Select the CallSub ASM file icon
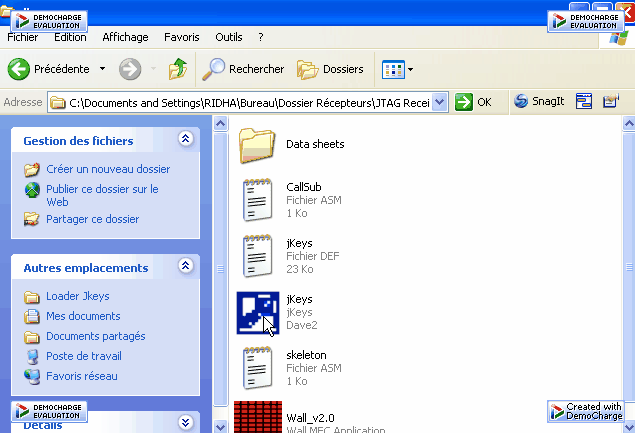Viewport: 635px width, 433px height. tap(257, 199)
